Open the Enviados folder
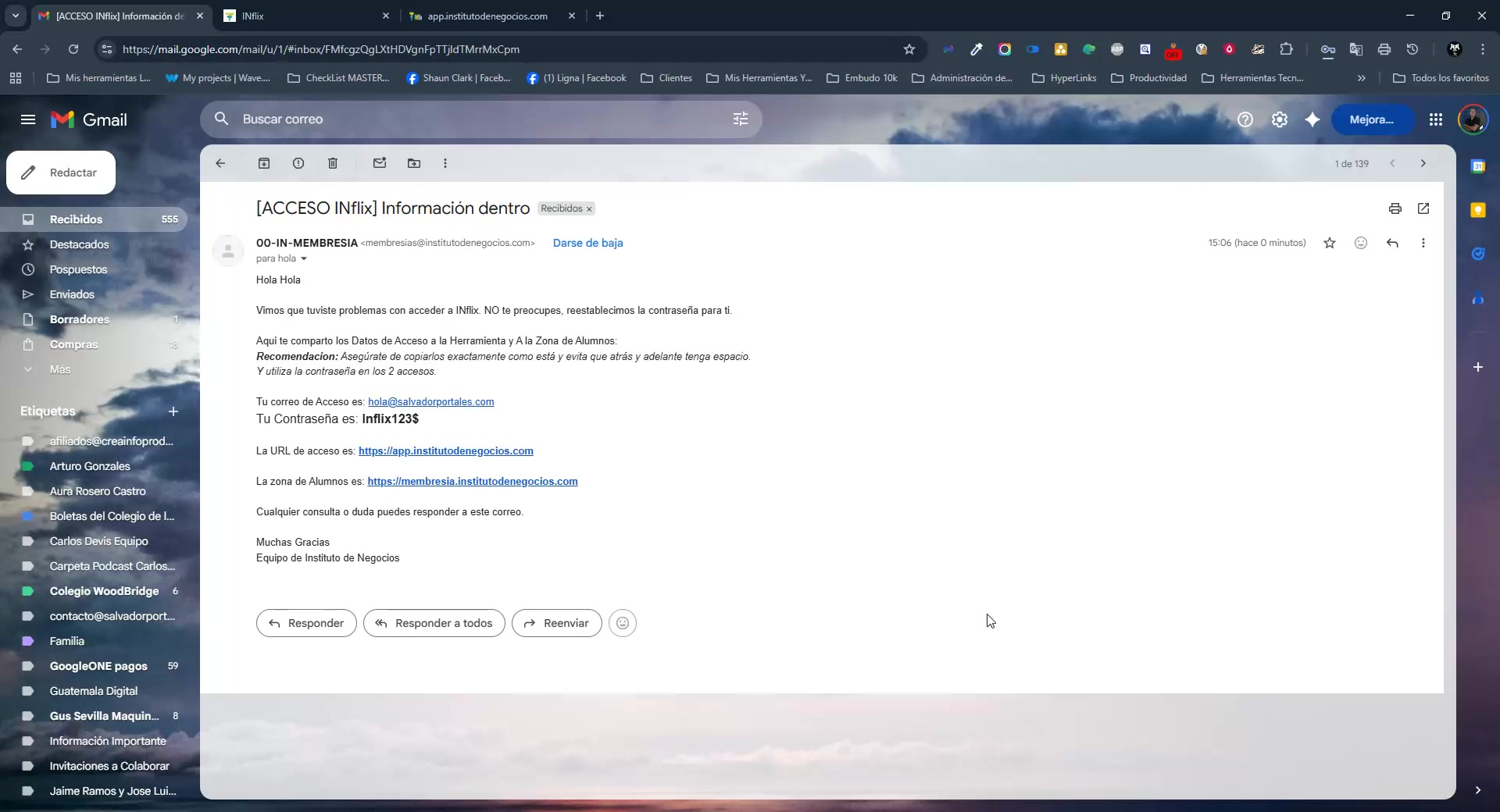Image resolution: width=1500 pixels, height=812 pixels. pyautogui.click(x=72, y=294)
